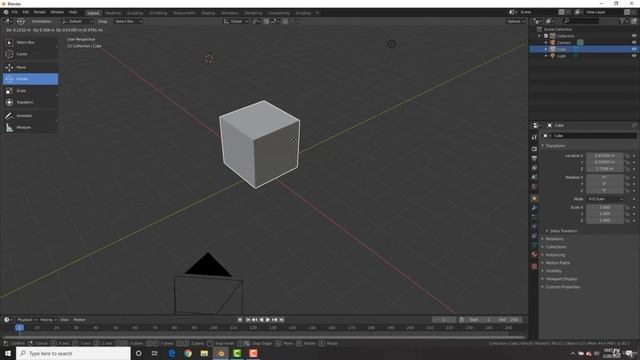This screenshot has width=640, height=360.
Task: Open the XYZ Euler rotation mode dropdown
Action: 605,199
